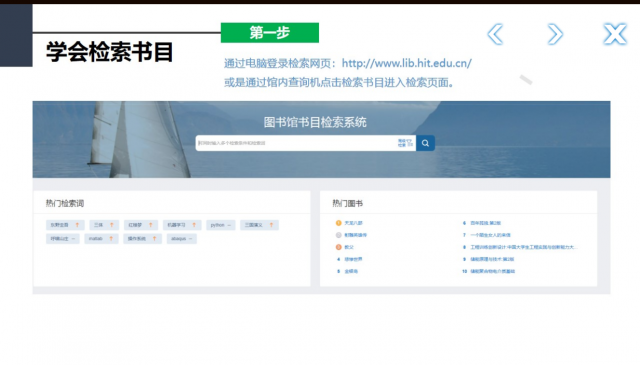Open hot book 储能原理与技术 第2版
Viewport: 640px width, 365px height.
tap(492, 259)
